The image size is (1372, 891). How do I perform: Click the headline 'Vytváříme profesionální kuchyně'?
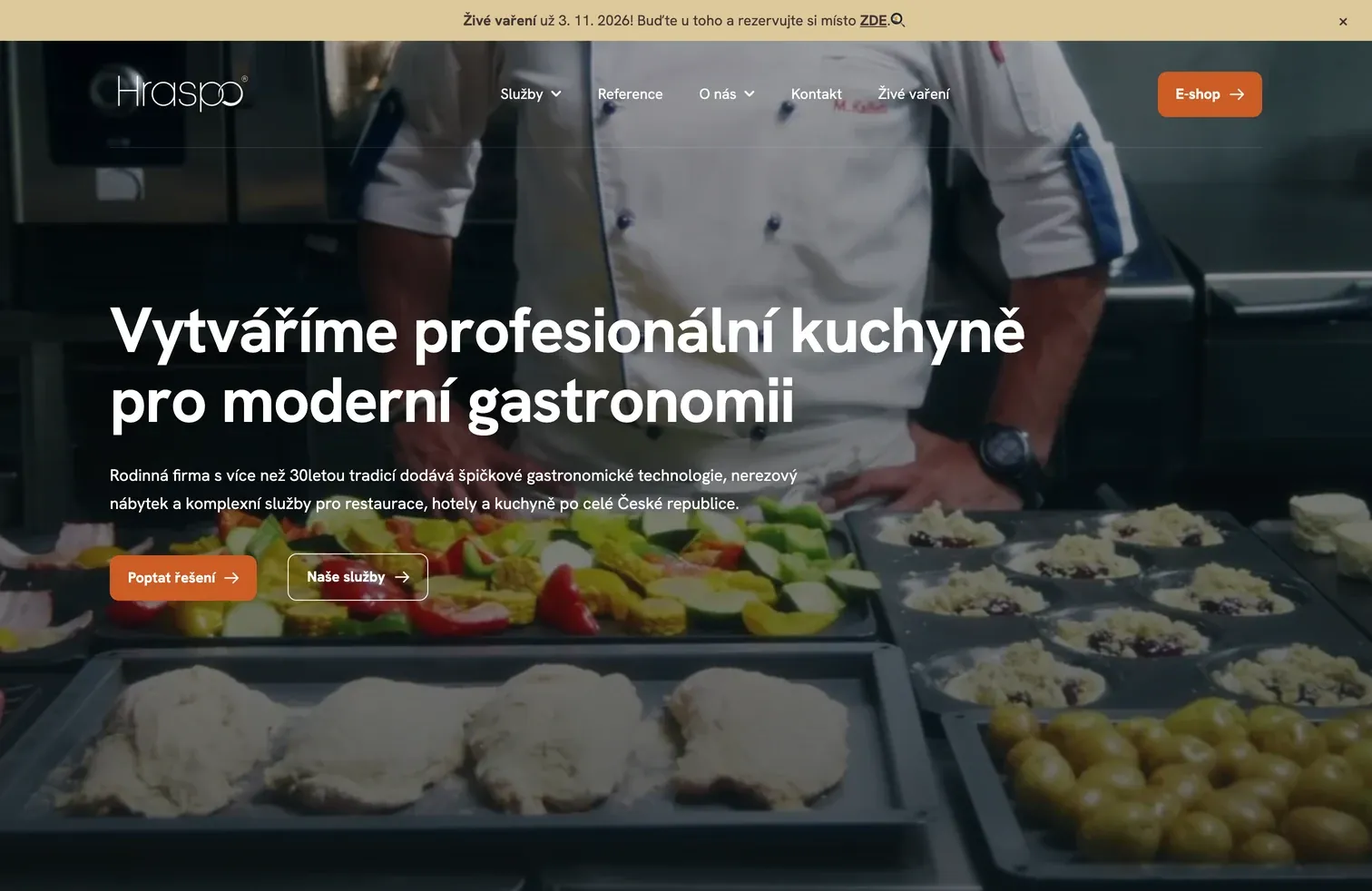[567, 331]
